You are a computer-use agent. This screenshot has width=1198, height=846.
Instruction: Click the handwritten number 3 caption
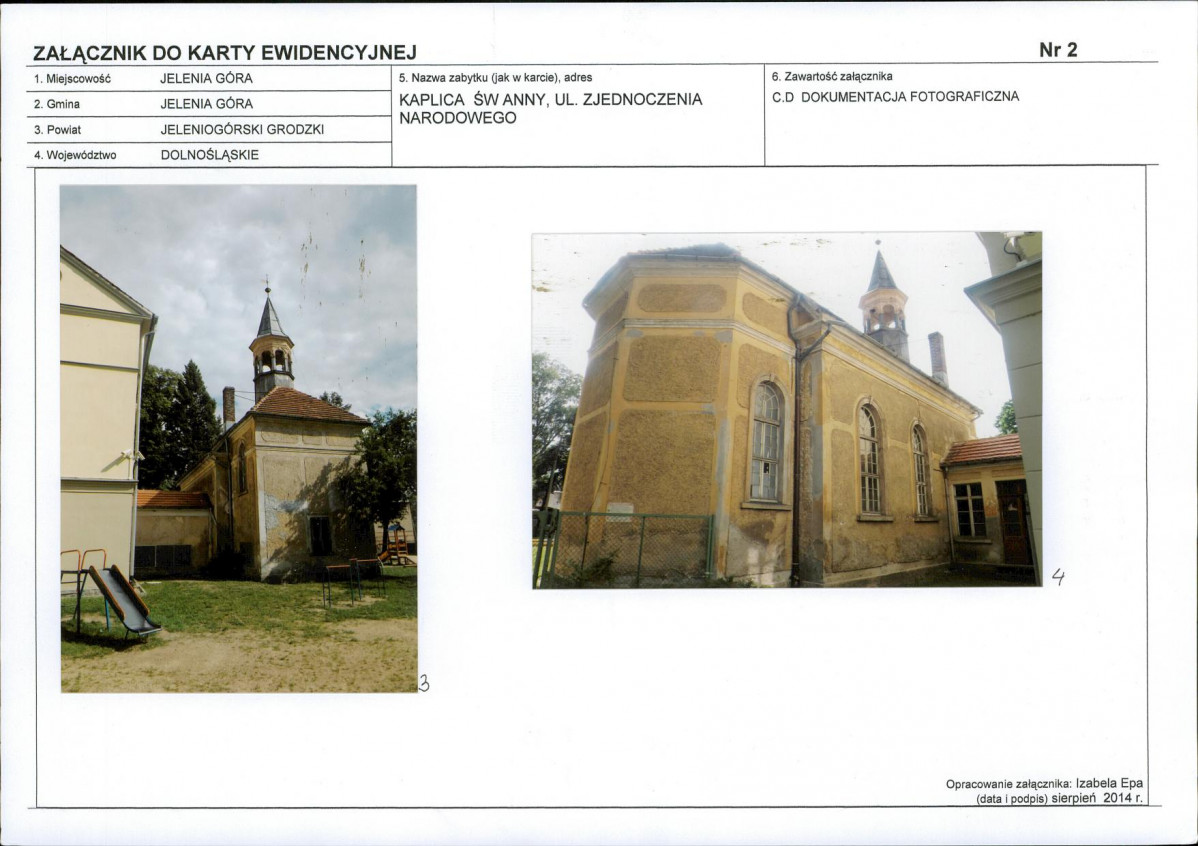point(424,684)
